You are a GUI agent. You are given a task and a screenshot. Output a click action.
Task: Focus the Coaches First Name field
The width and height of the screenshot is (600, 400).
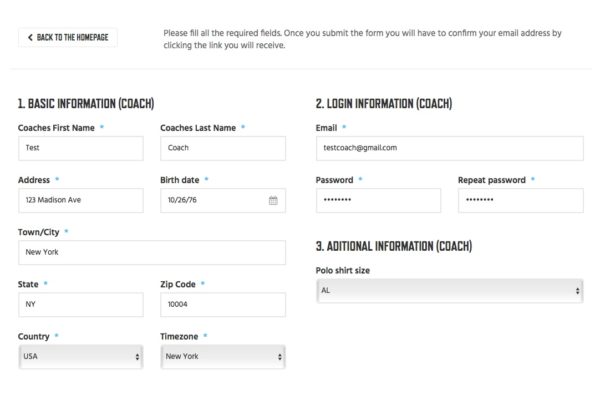tap(81, 148)
